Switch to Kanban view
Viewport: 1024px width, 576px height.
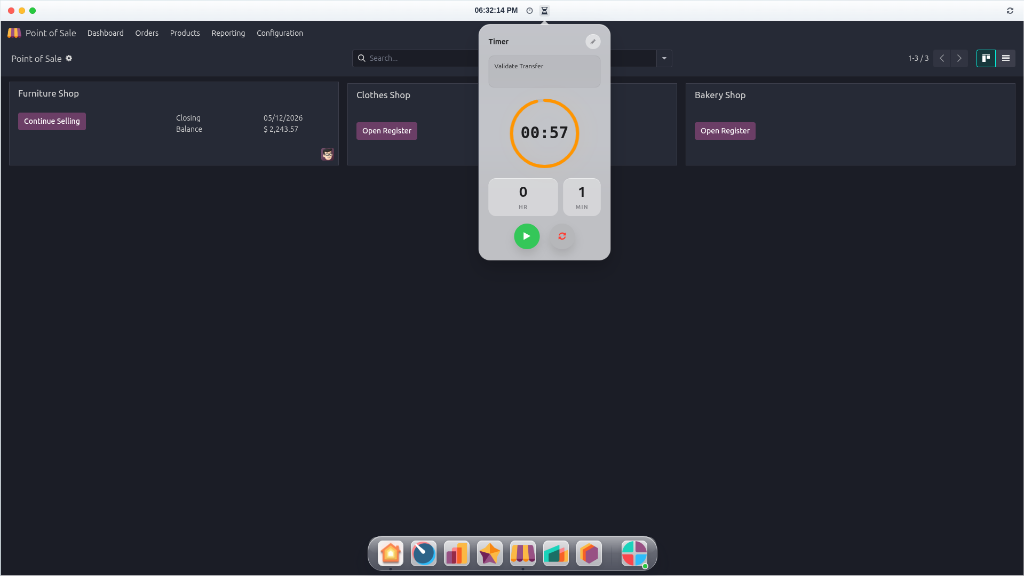point(985,58)
